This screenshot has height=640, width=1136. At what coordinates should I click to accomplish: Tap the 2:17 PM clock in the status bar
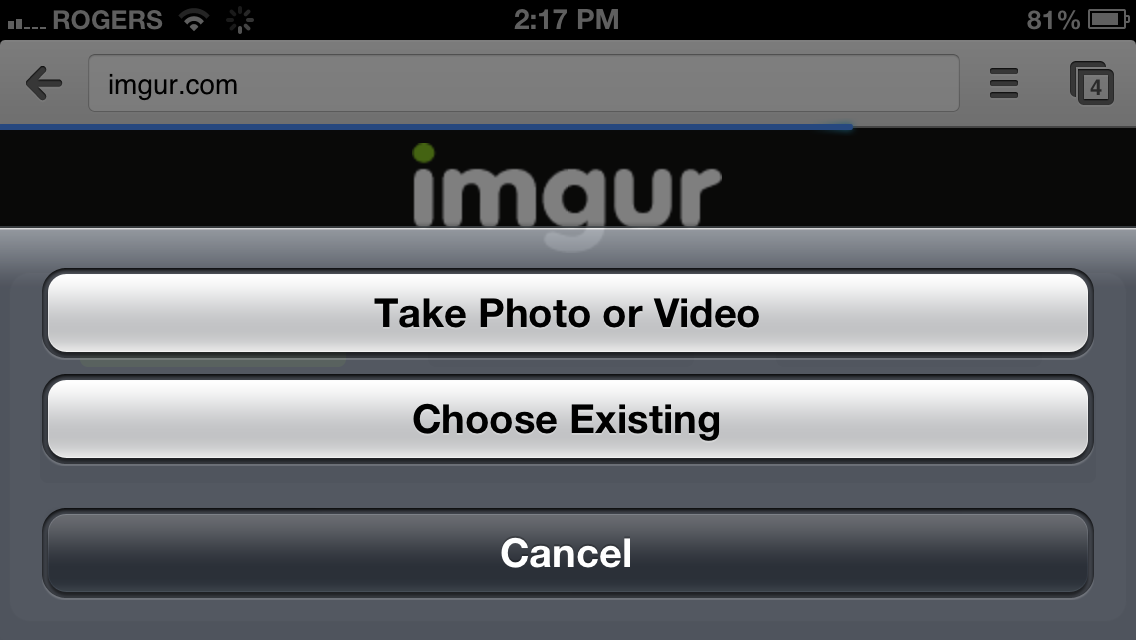tap(567, 20)
